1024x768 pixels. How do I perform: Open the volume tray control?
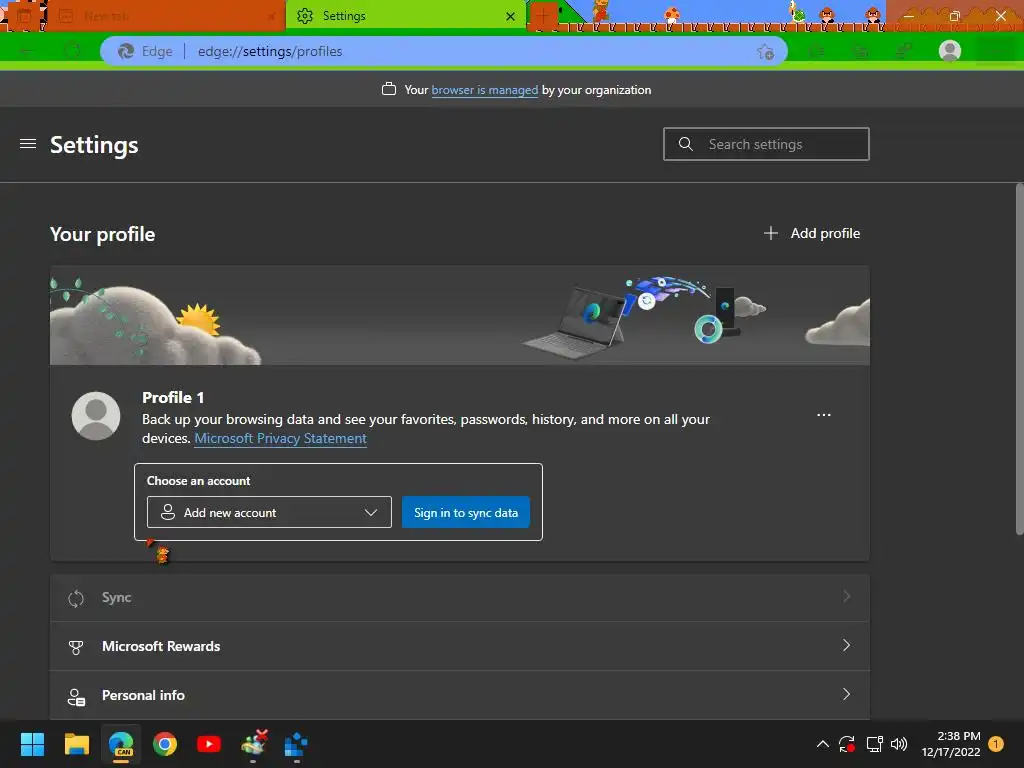899,744
